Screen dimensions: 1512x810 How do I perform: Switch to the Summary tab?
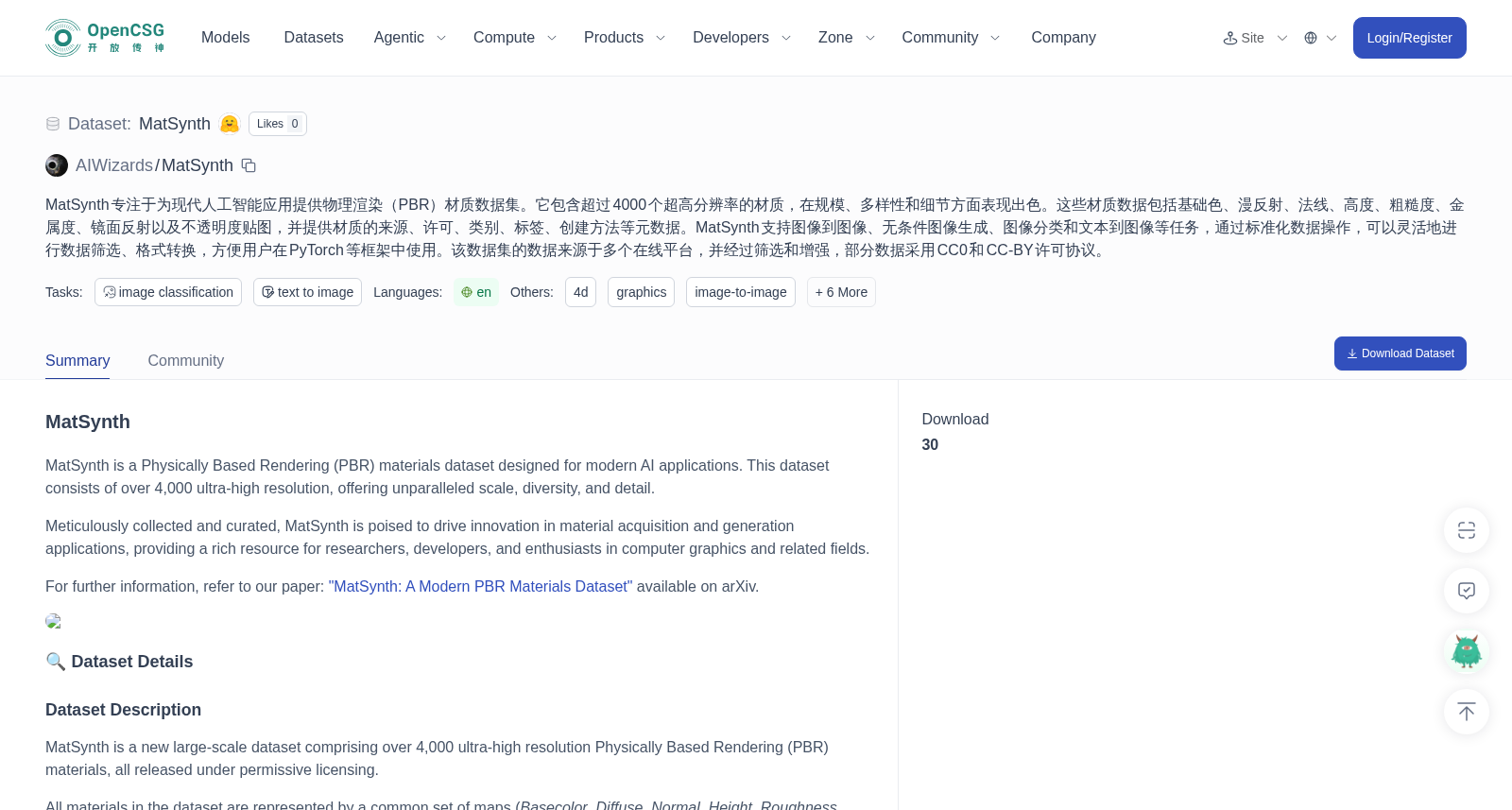pos(77,361)
